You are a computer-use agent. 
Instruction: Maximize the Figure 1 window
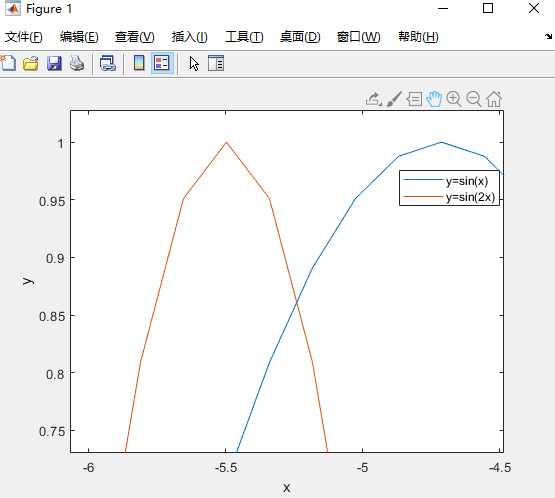[x=488, y=8]
